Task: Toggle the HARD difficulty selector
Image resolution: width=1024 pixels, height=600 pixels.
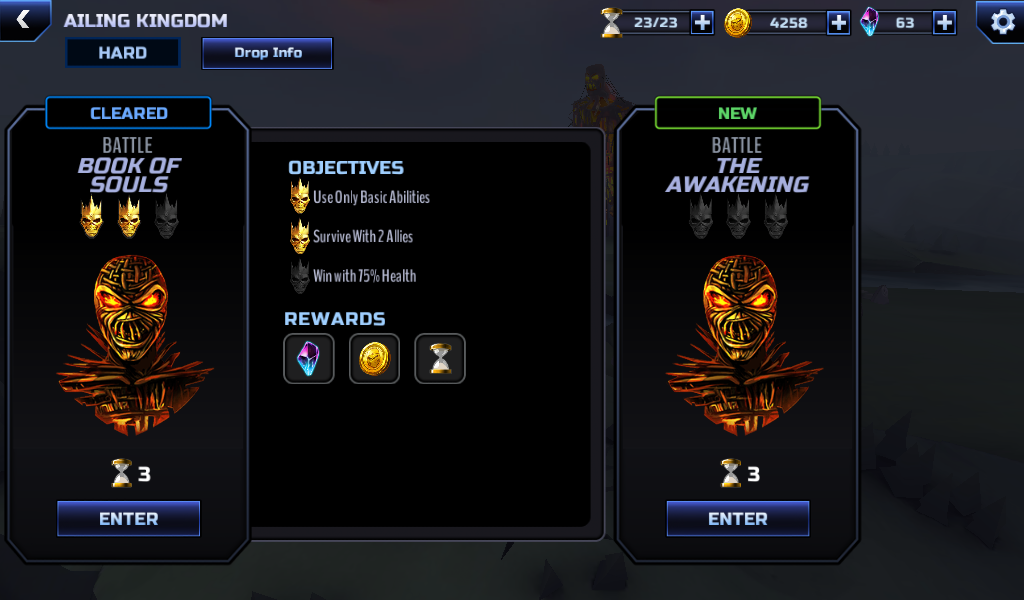Action: coord(123,53)
